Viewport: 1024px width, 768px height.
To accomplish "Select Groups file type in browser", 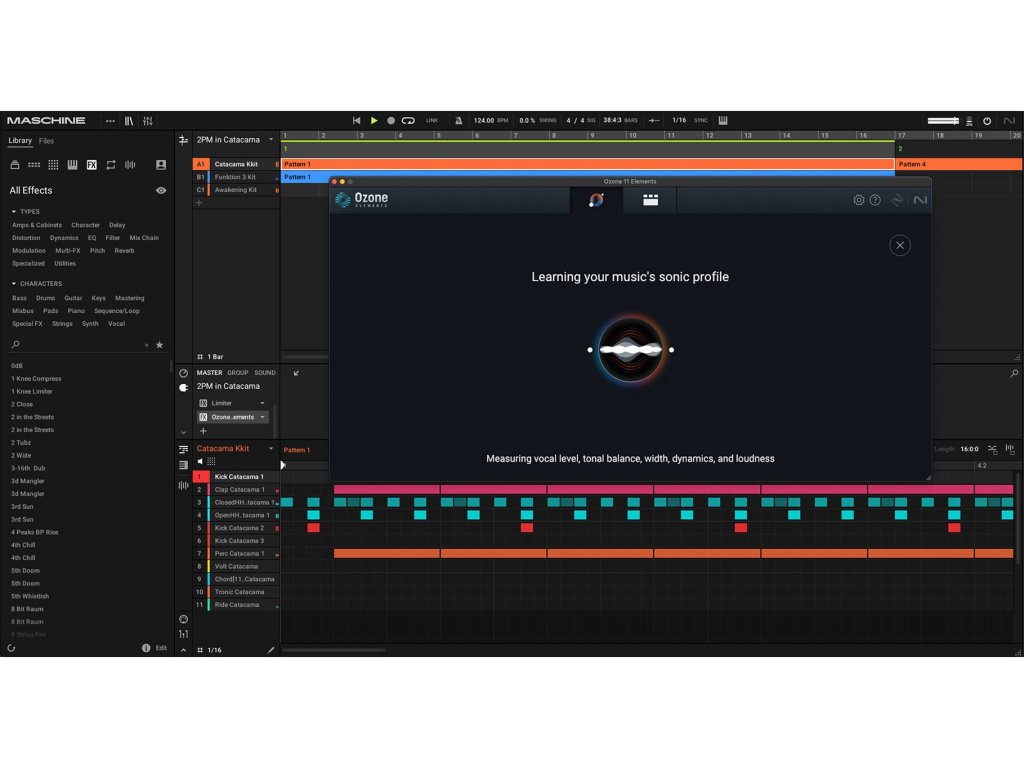I will click(34, 165).
